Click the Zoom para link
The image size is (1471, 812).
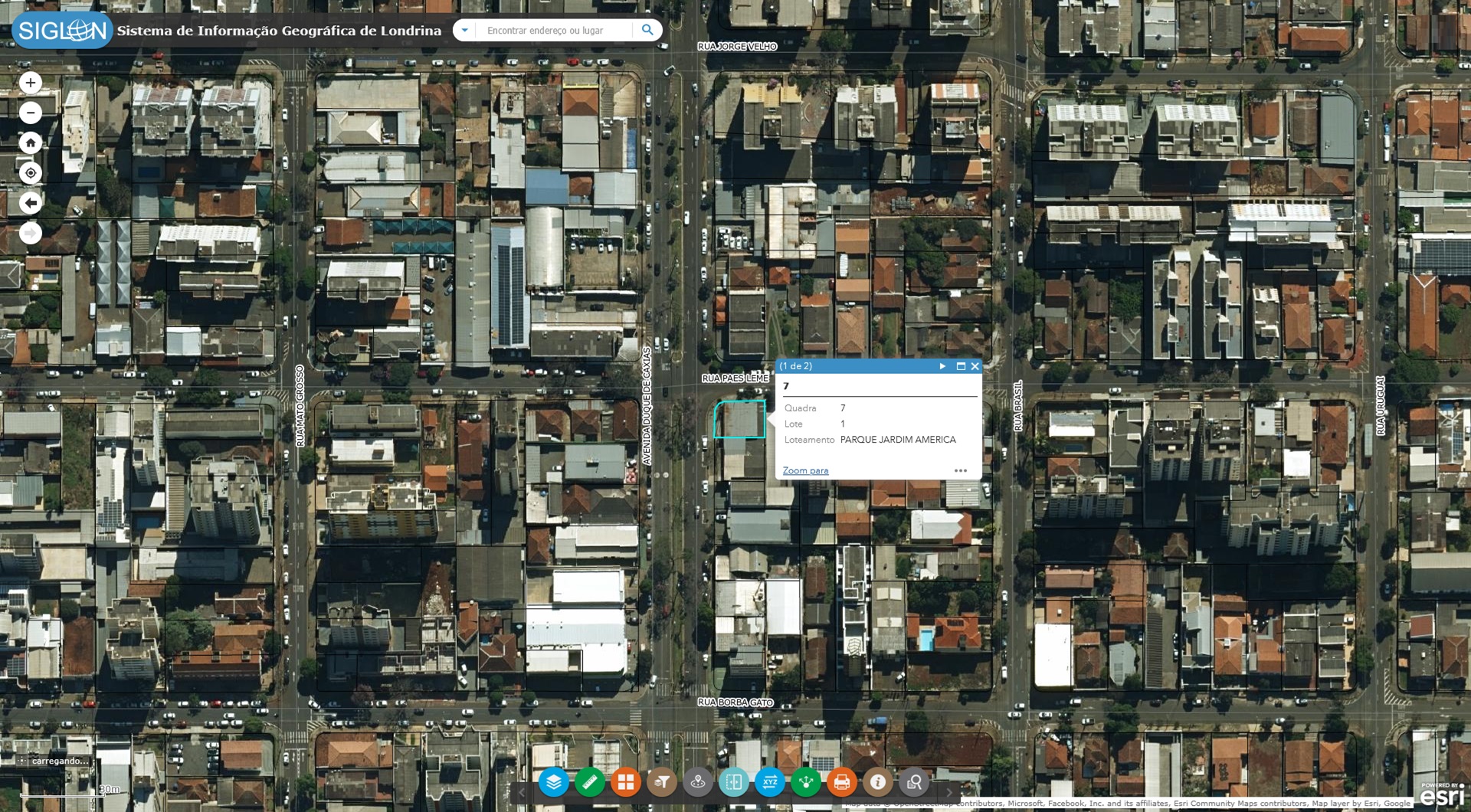(805, 470)
